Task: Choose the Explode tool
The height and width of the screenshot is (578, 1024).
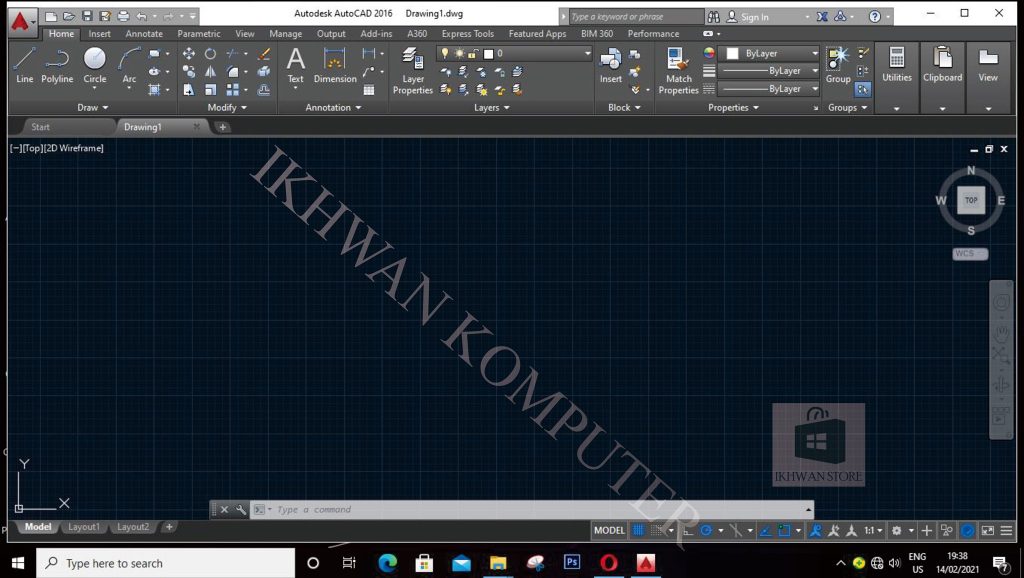Action: point(264,72)
